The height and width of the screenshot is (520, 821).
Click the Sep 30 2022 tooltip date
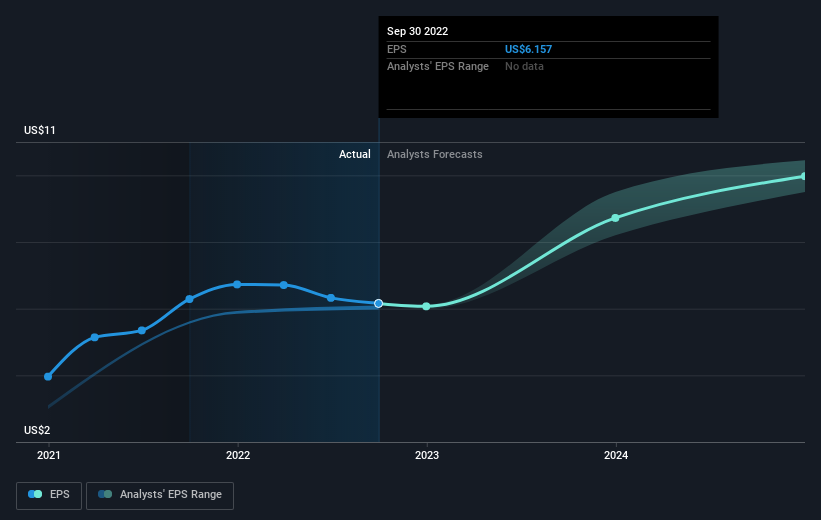click(417, 31)
